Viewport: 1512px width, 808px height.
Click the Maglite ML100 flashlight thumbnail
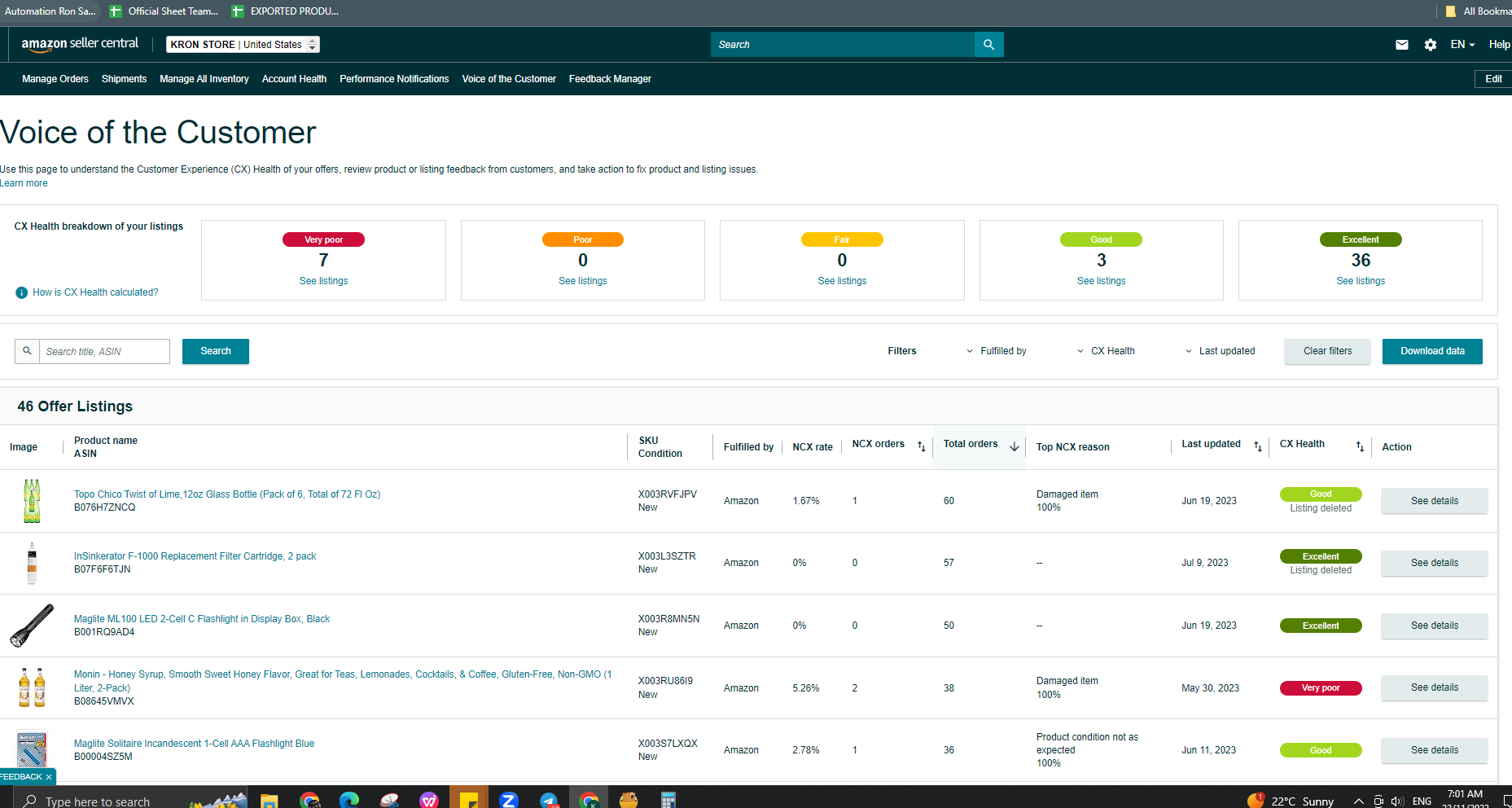32,626
